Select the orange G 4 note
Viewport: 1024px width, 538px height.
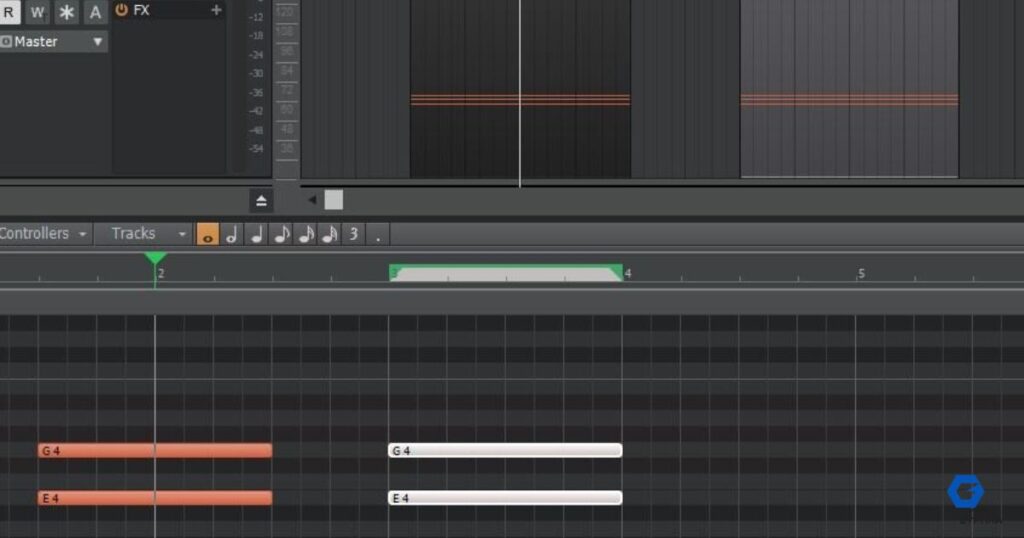(155, 450)
